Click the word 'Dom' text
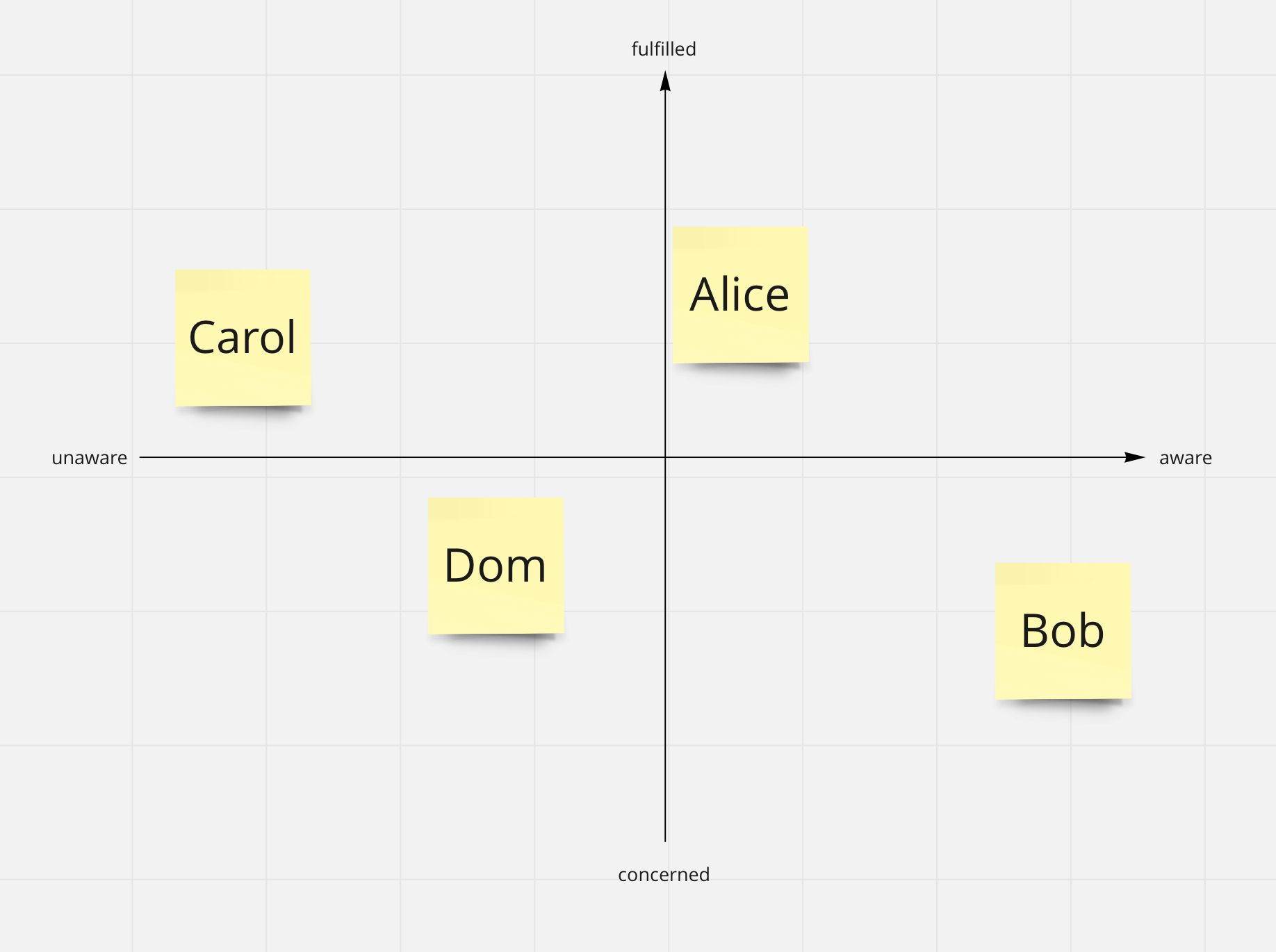 pyautogui.click(x=496, y=565)
